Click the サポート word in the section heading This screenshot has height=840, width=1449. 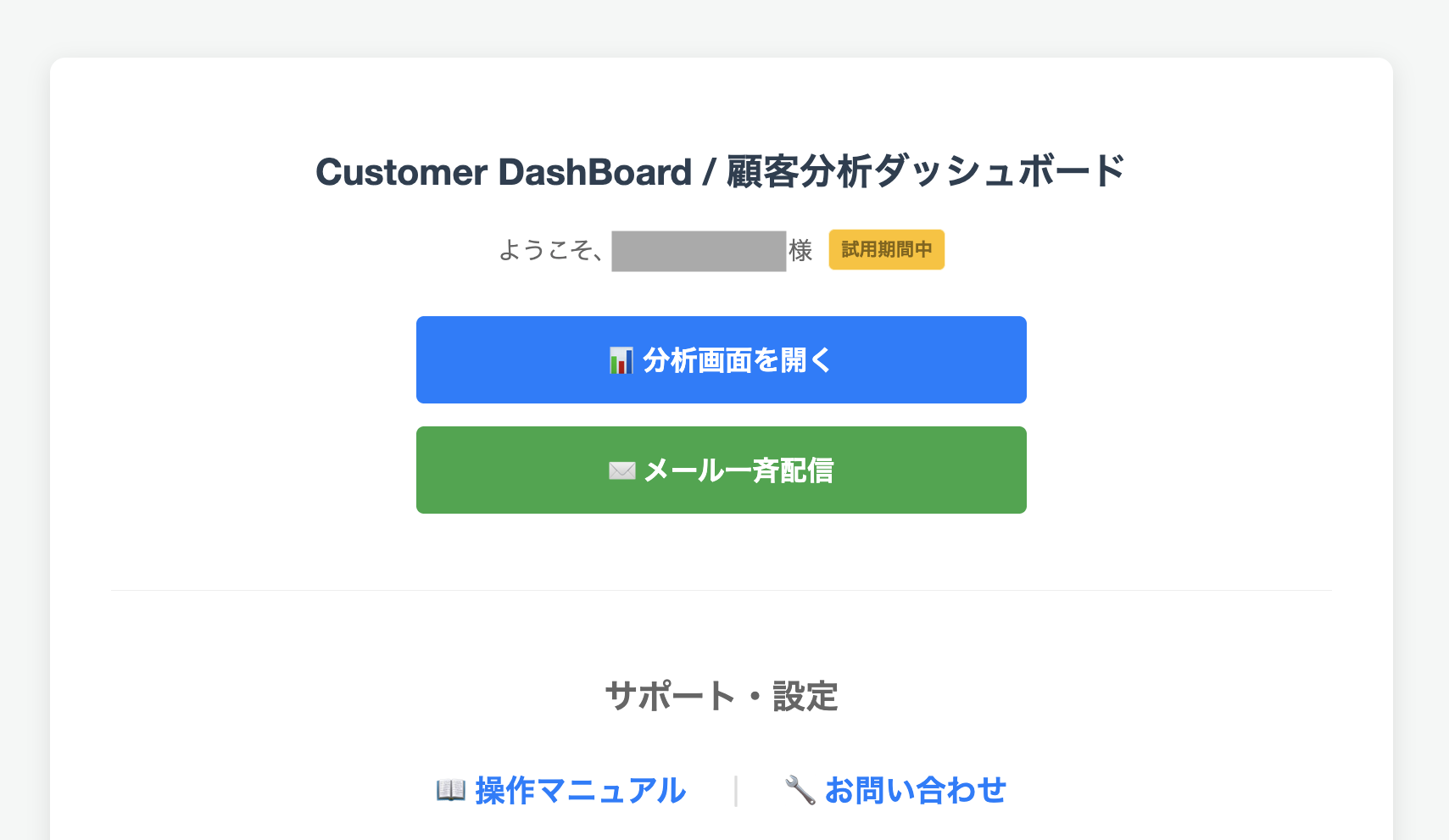click(670, 697)
